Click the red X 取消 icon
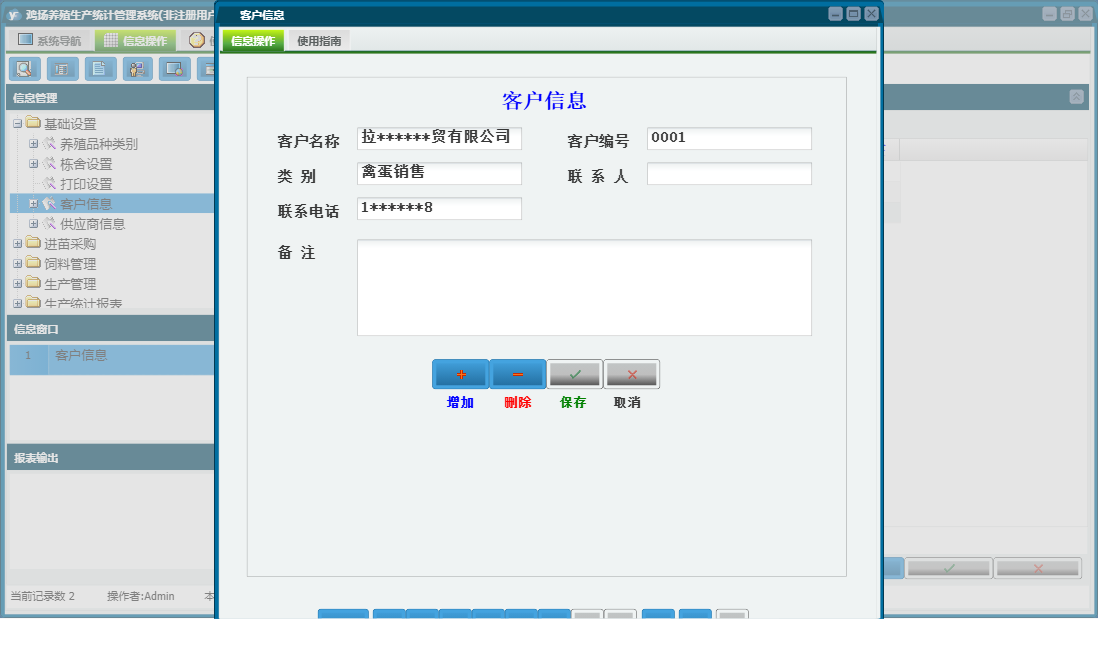Viewport: 1098px width, 655px height. 631,373
